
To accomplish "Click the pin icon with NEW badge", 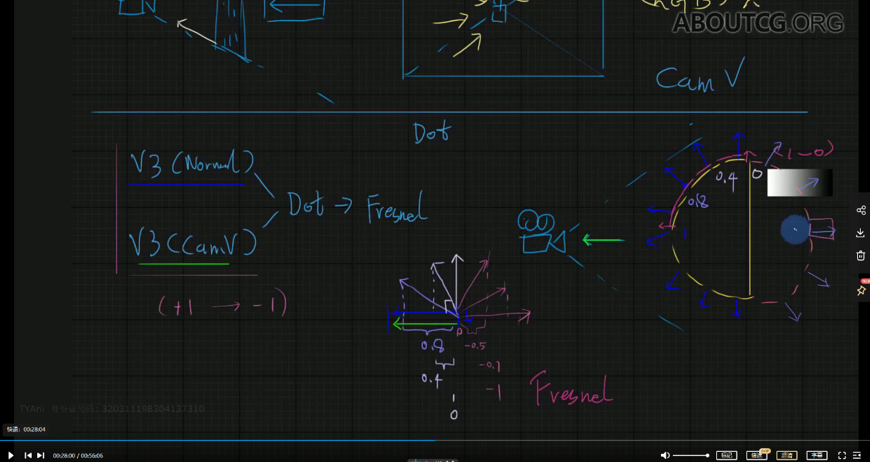I will point(861,290).
